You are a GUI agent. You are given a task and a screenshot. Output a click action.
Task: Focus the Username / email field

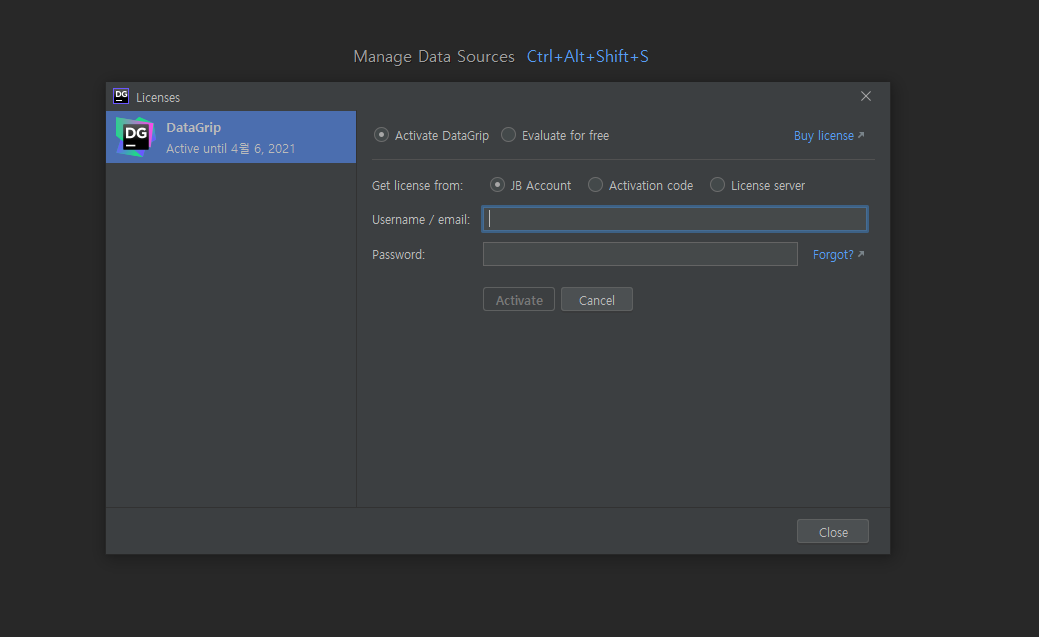[675, 219]
